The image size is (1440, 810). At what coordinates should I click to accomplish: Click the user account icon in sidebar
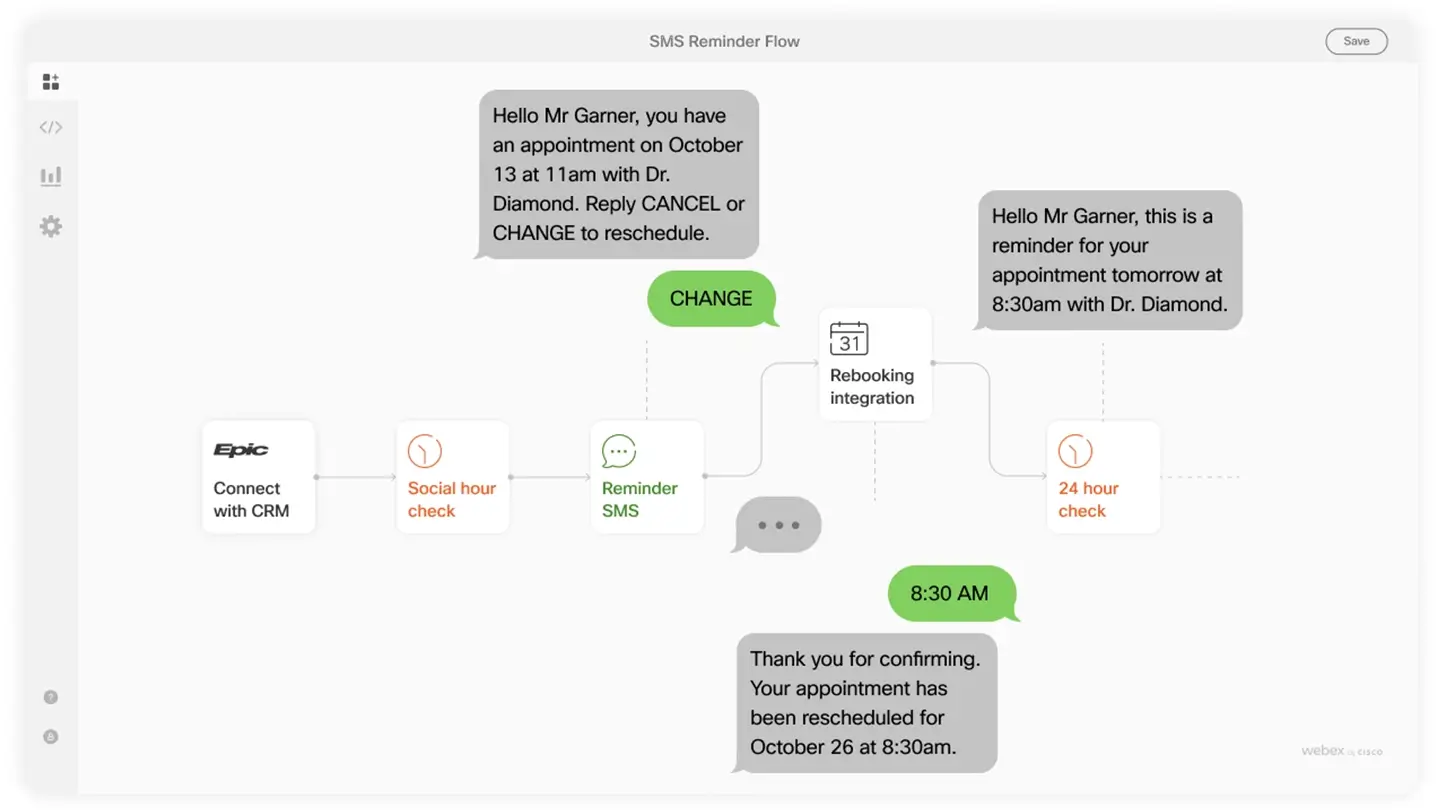click(x=50, y=736)
